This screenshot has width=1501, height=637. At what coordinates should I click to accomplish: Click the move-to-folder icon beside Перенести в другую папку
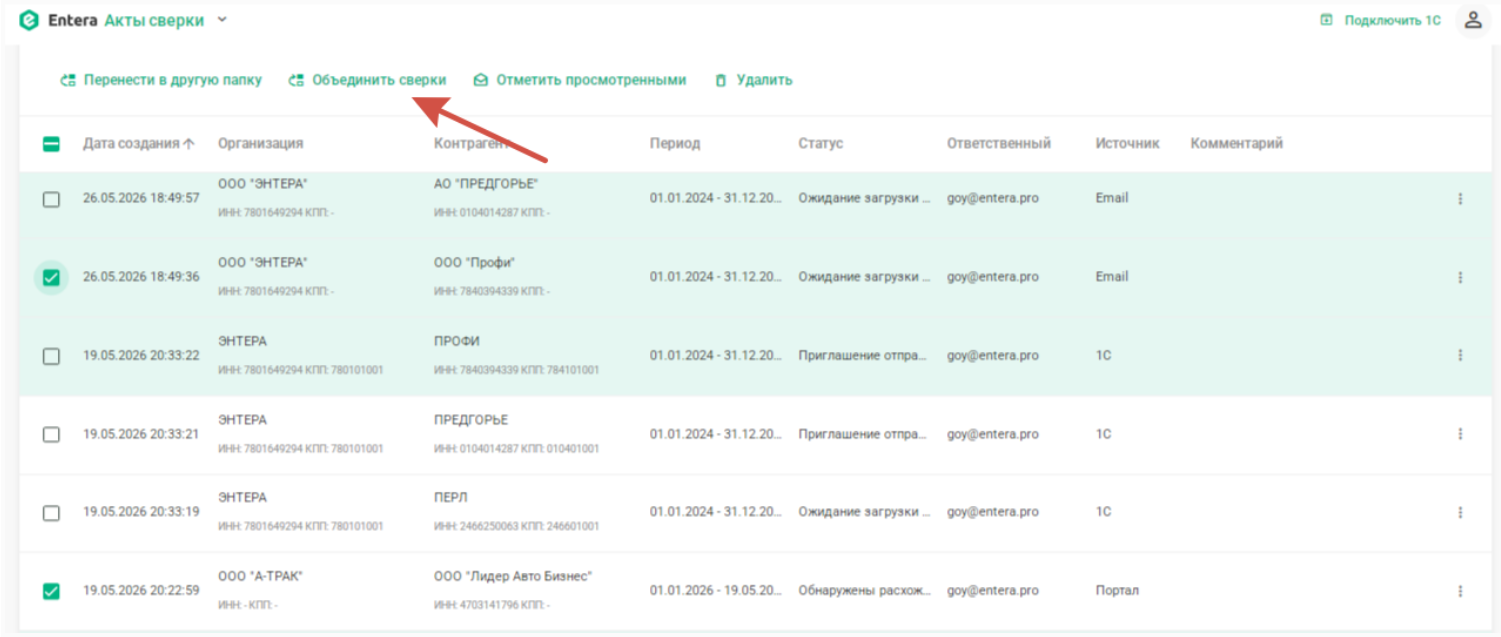[x=68, y=80]
